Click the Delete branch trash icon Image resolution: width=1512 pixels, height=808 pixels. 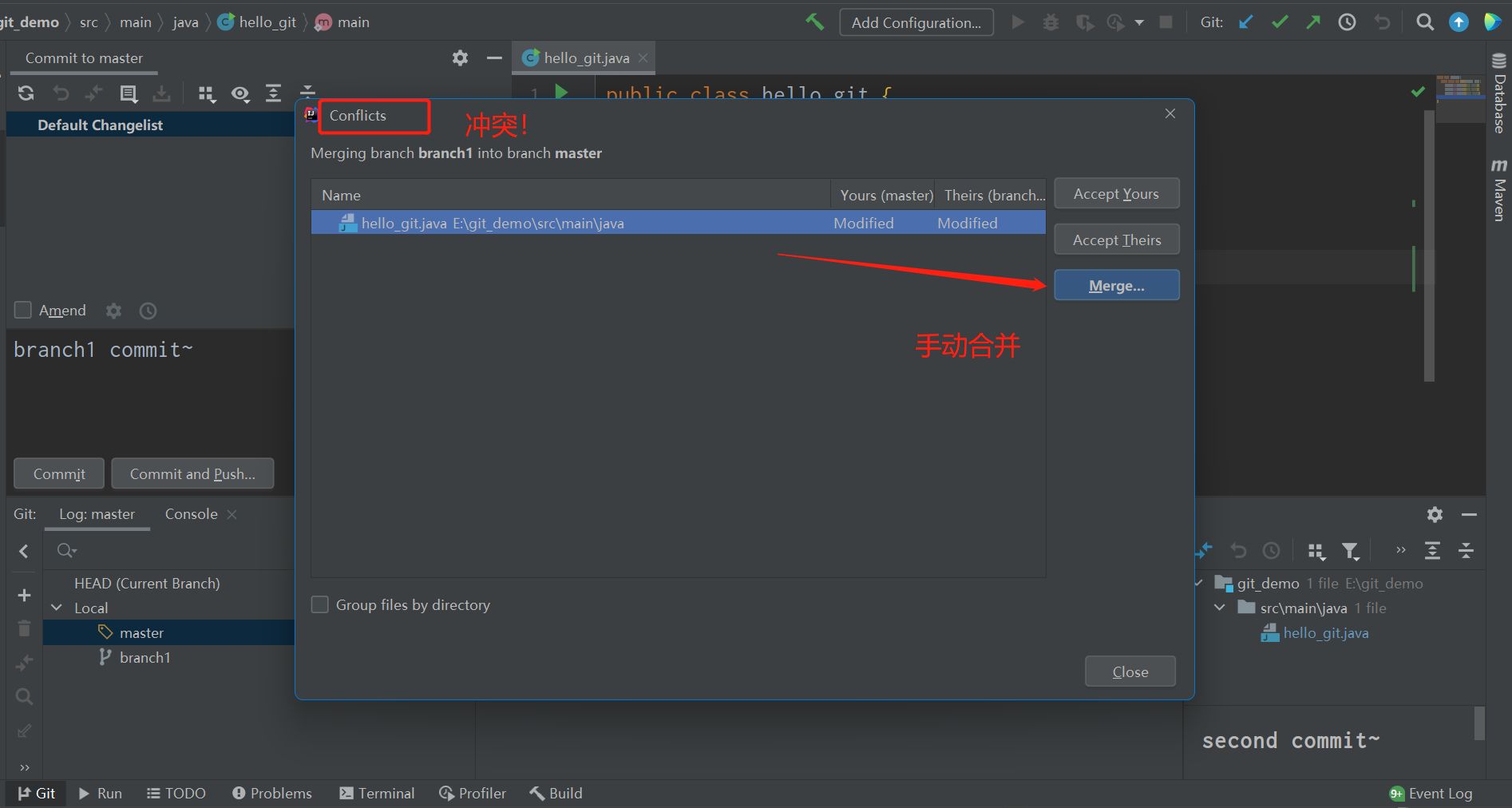24,629
